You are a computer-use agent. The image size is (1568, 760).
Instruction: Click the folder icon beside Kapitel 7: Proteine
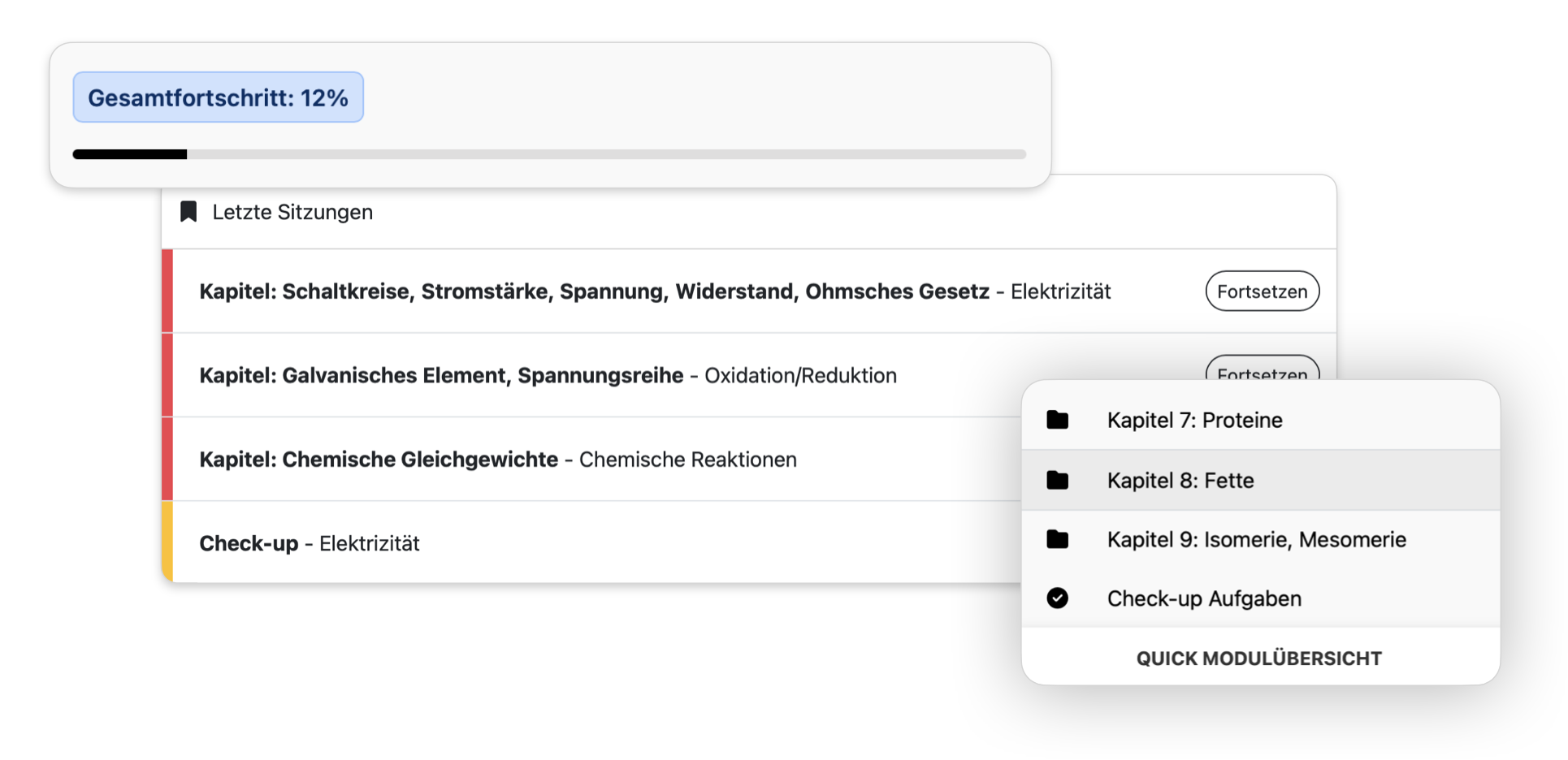(1058, 420)
